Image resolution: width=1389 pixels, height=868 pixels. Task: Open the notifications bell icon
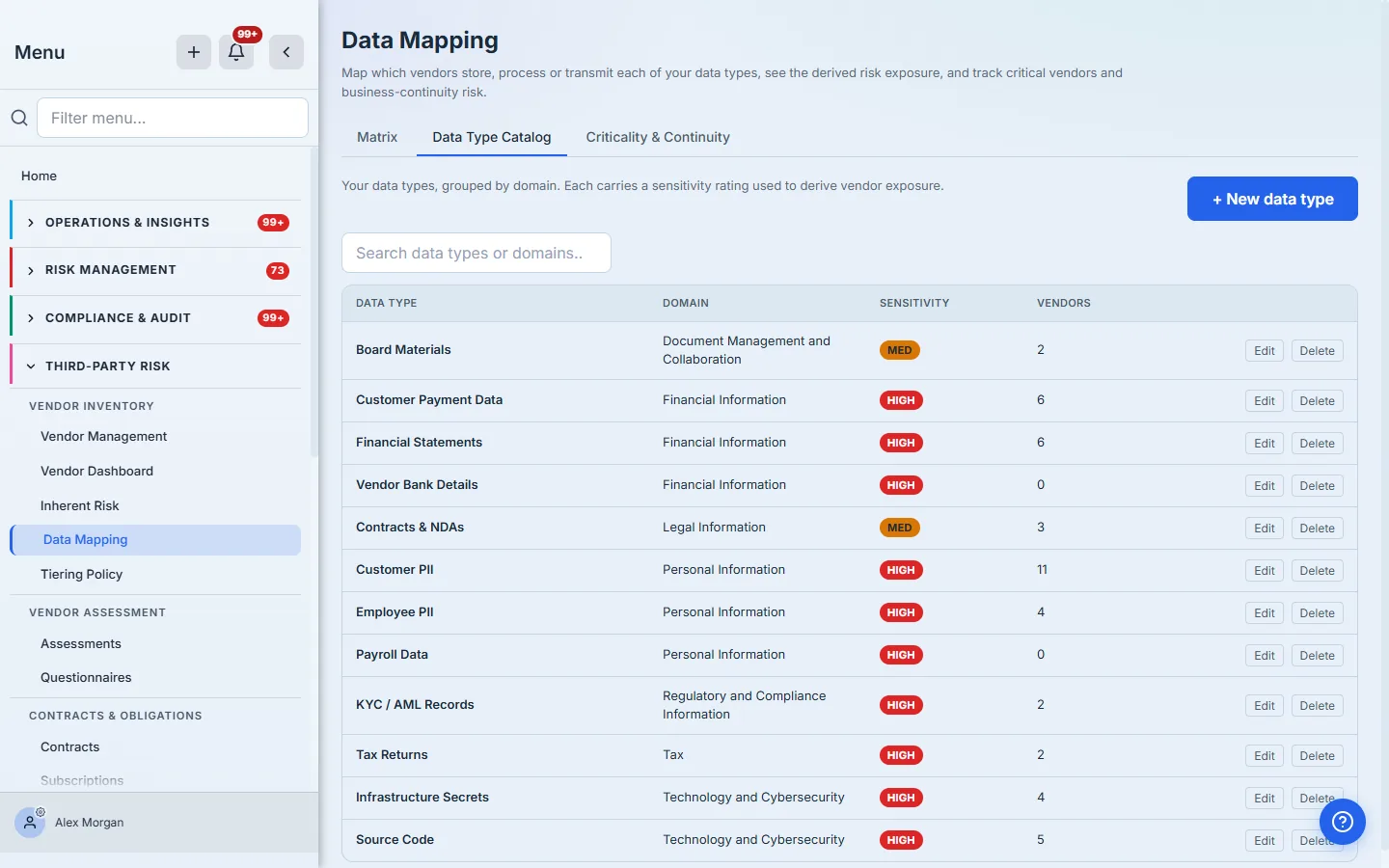[x=236, y=52]
